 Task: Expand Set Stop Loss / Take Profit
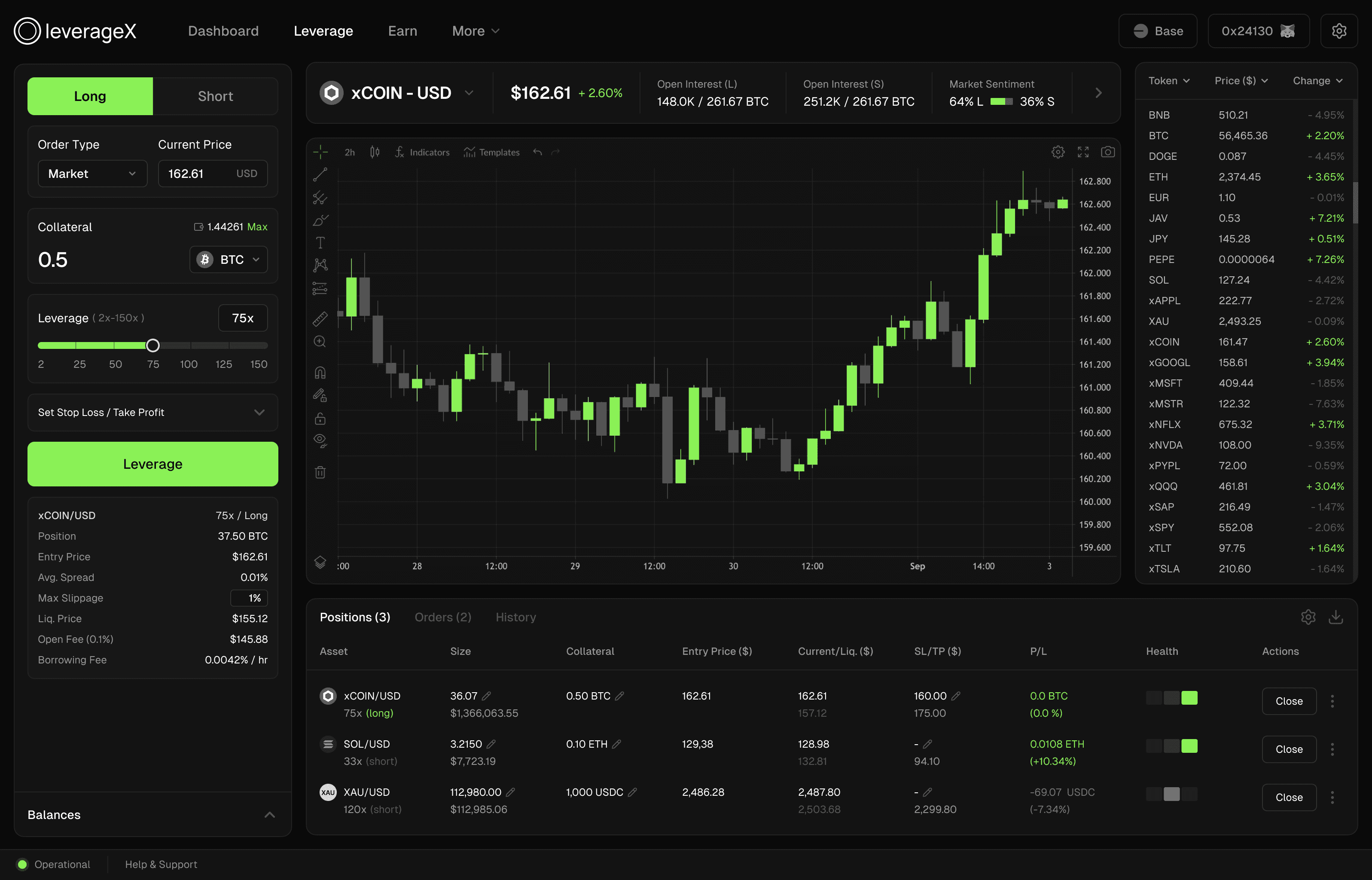click(152, 412)
